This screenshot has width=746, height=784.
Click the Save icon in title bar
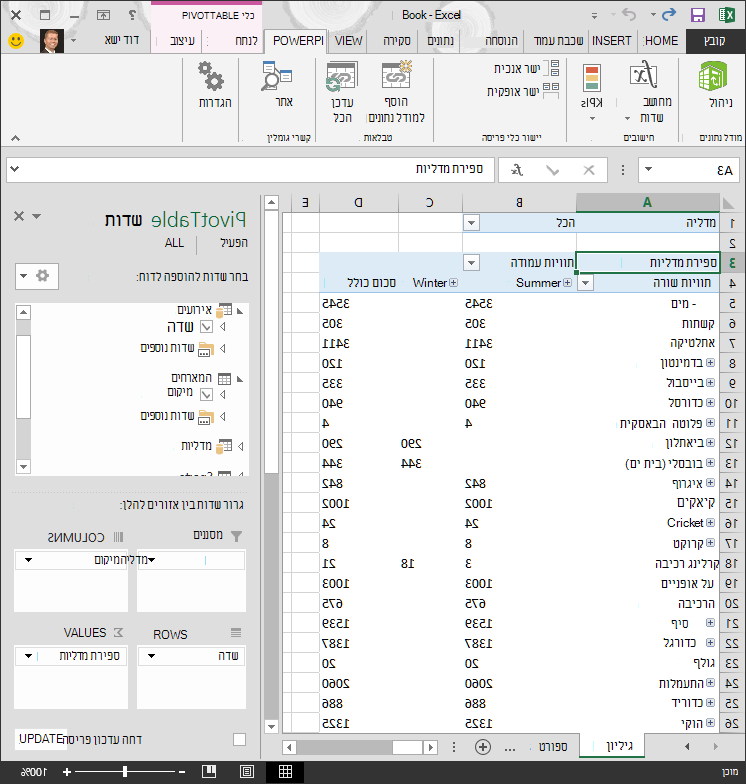coord(698,15)
